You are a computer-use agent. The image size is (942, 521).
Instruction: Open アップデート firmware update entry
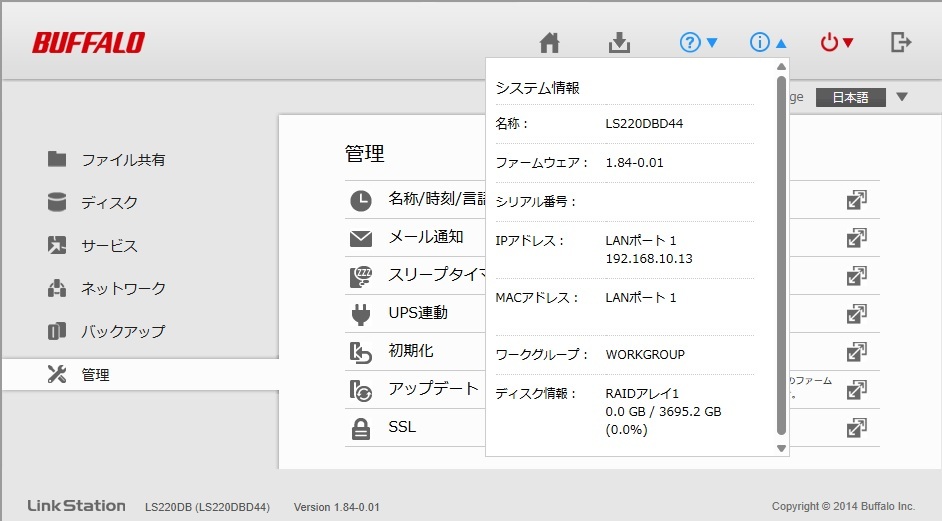pyautogui.click(x=433, y=389)
